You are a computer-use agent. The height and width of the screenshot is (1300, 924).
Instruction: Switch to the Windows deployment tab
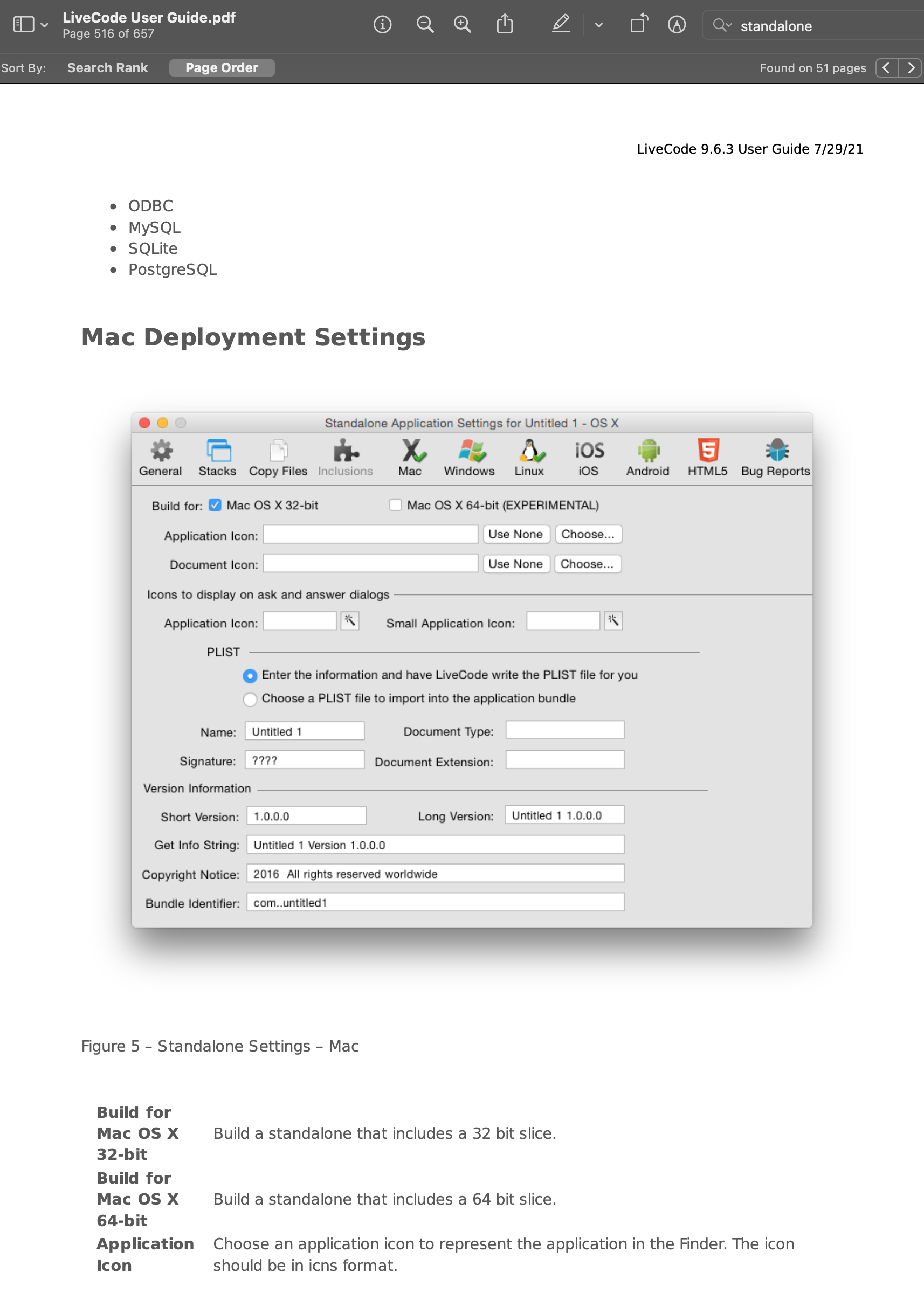click(x=470, y=458)
